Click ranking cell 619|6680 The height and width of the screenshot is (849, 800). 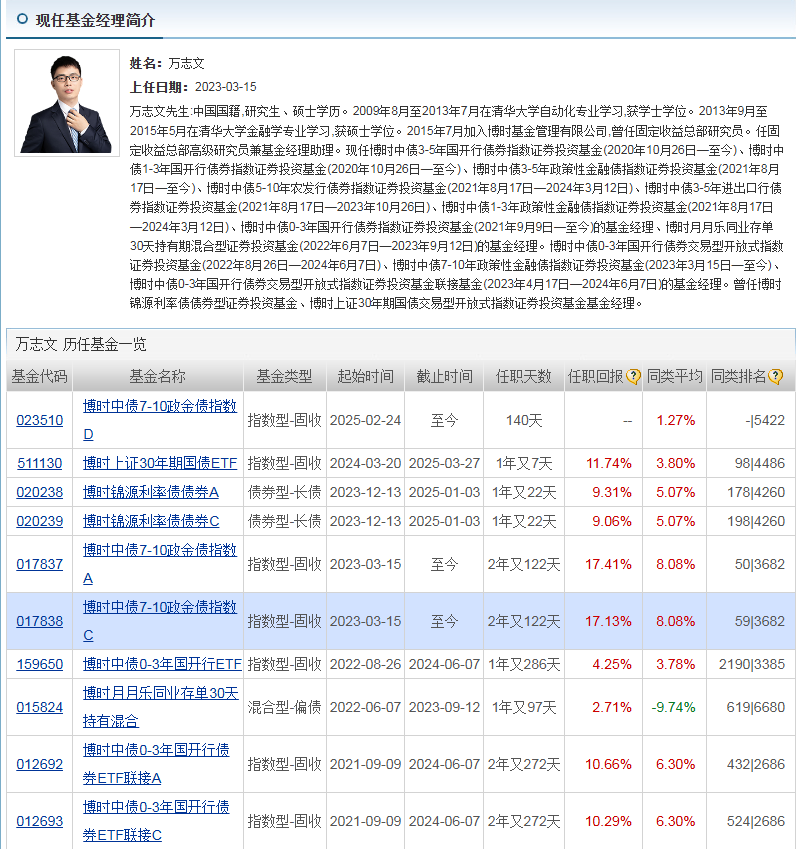(756, 707)
